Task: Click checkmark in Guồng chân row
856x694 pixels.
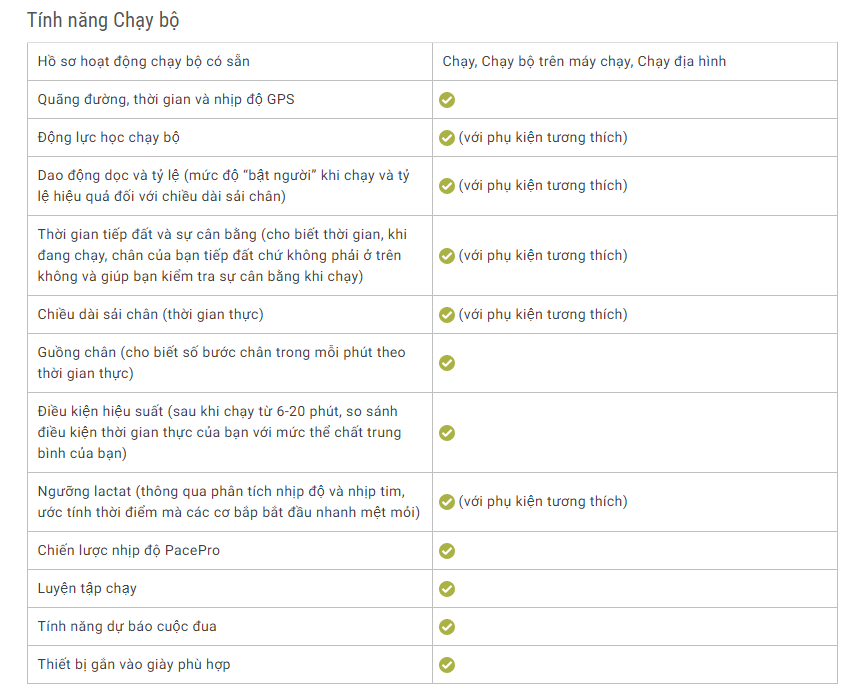Action: click(447, 363)
